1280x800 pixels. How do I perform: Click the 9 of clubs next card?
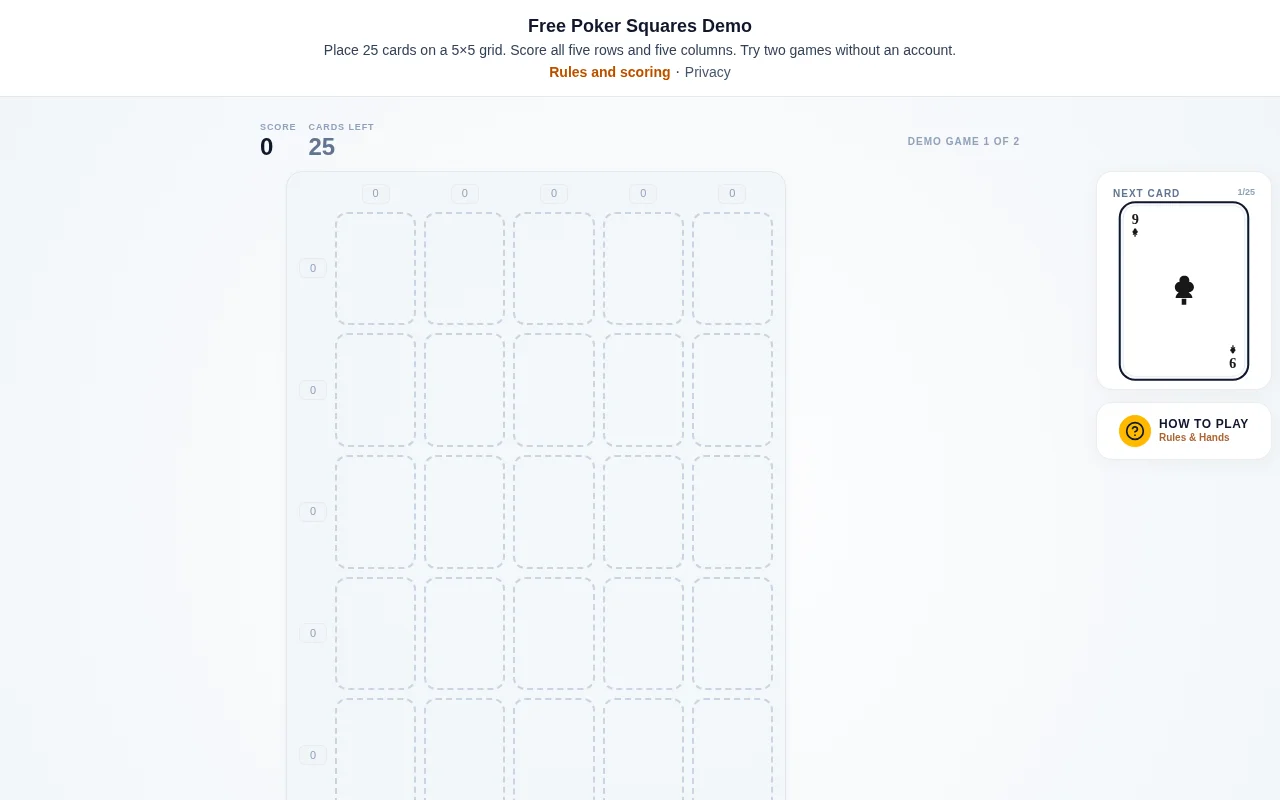1184,291
